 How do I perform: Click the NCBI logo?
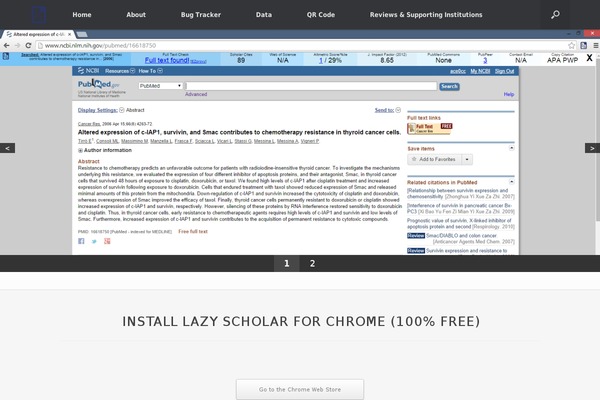tap(88, 70)
